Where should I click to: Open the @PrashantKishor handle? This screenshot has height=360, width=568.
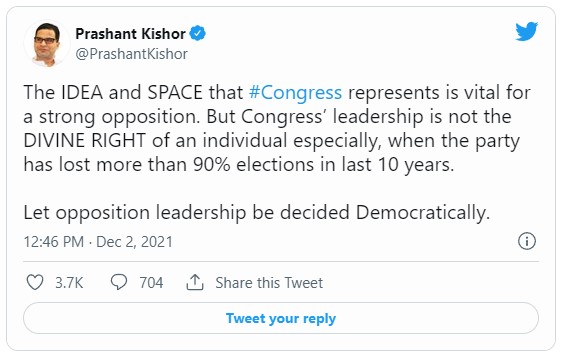[131, 54]
